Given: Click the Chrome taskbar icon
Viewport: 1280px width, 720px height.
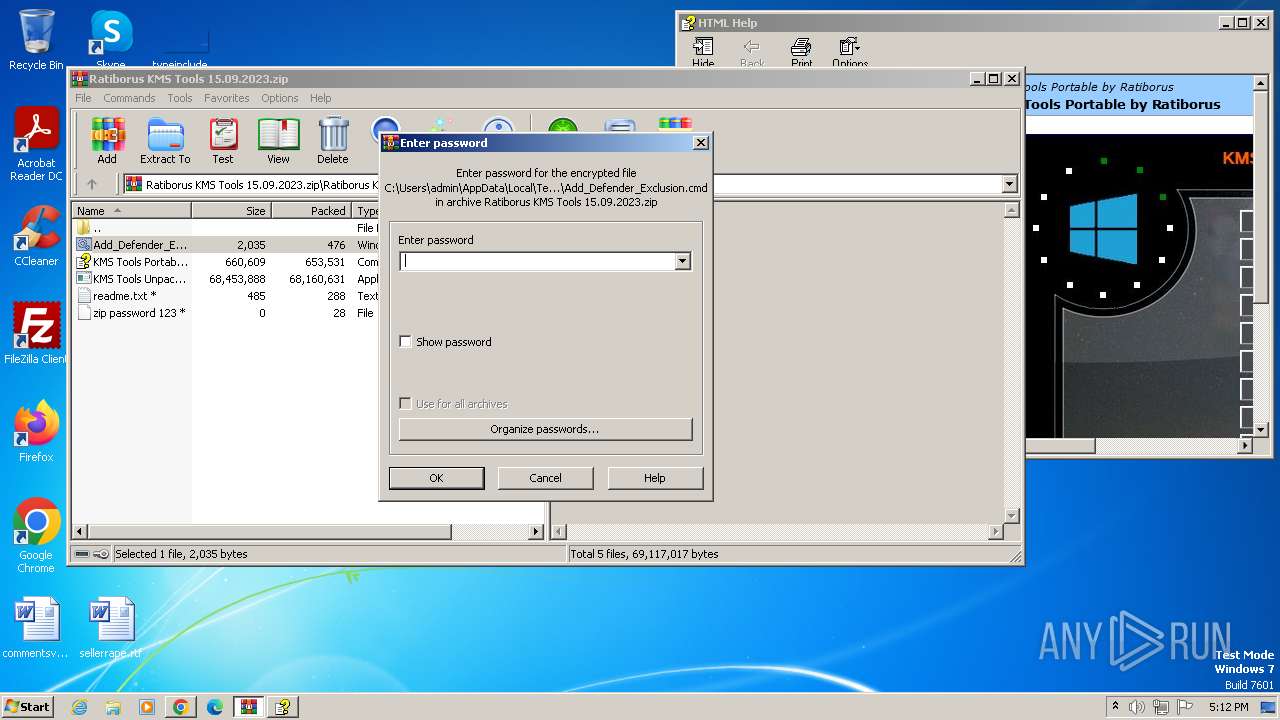Looking at the screenshot, I should click(181, 707).
